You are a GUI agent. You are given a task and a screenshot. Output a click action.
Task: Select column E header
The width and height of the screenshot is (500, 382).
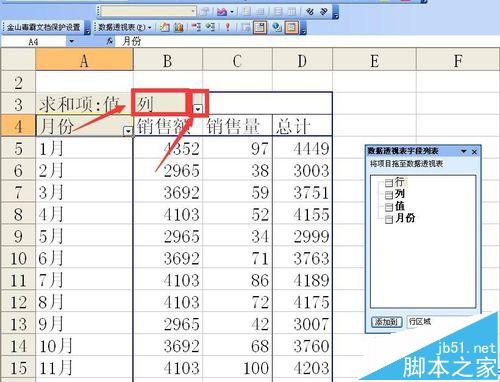click(374, 60)
